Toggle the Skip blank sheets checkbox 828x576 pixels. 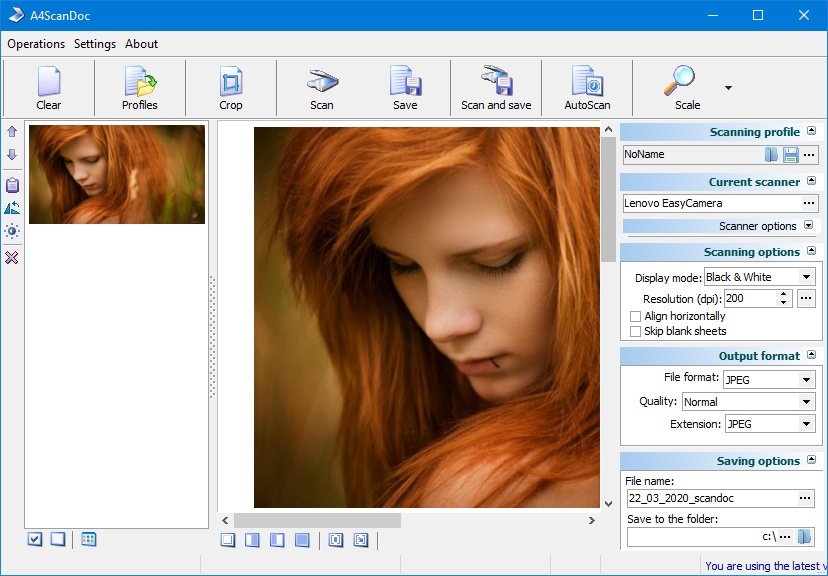635,331
